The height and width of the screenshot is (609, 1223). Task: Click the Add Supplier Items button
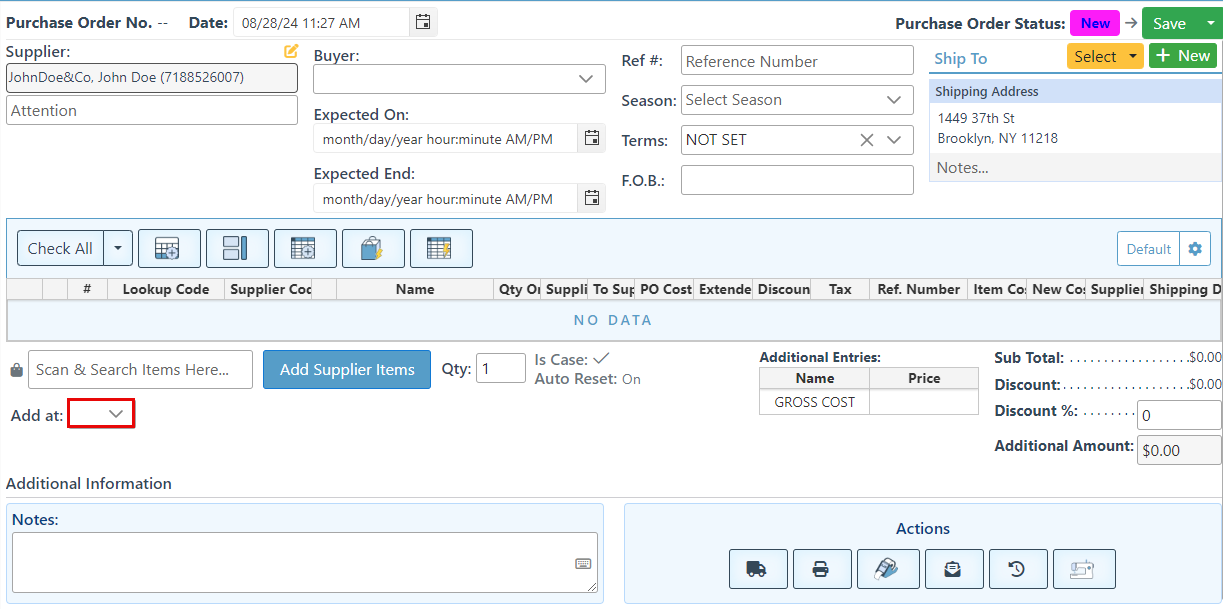coord(347,370)
